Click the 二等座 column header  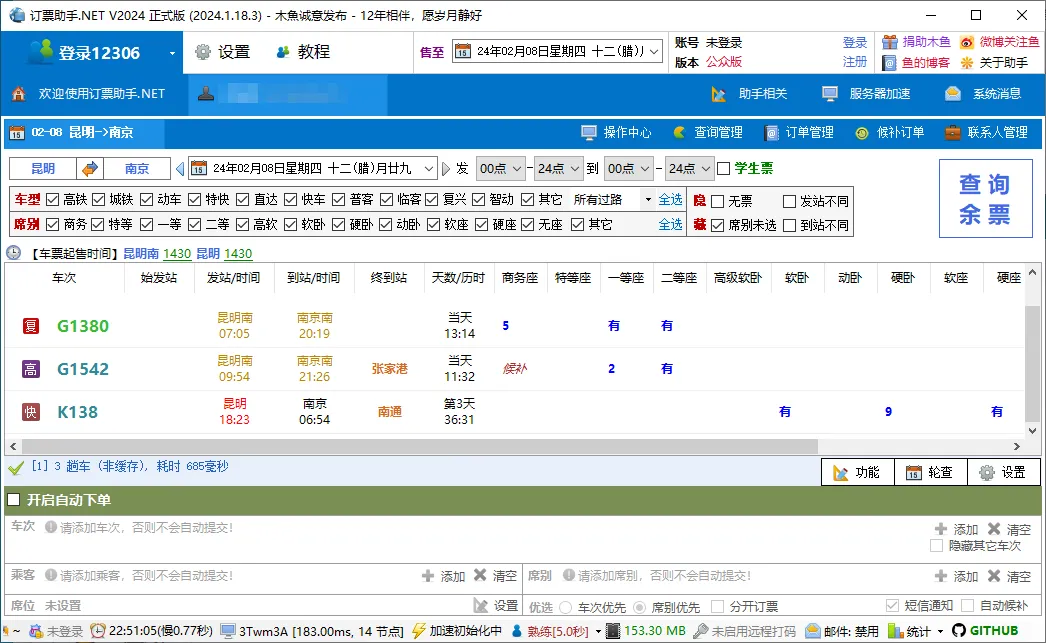679,278
